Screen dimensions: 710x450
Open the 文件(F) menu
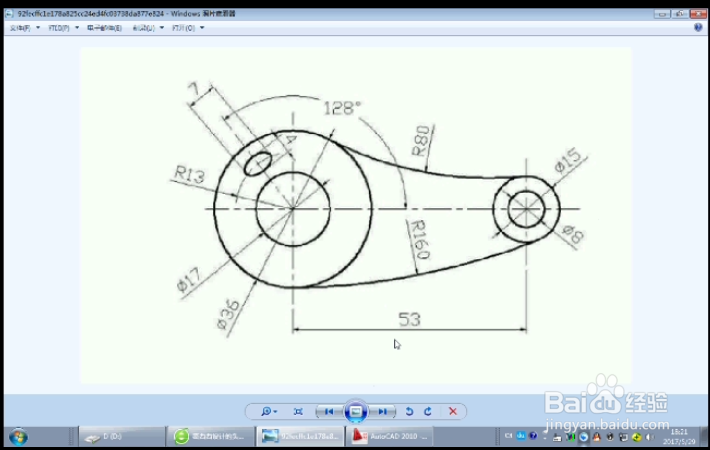pyautogui.click(x=20, y=28)
